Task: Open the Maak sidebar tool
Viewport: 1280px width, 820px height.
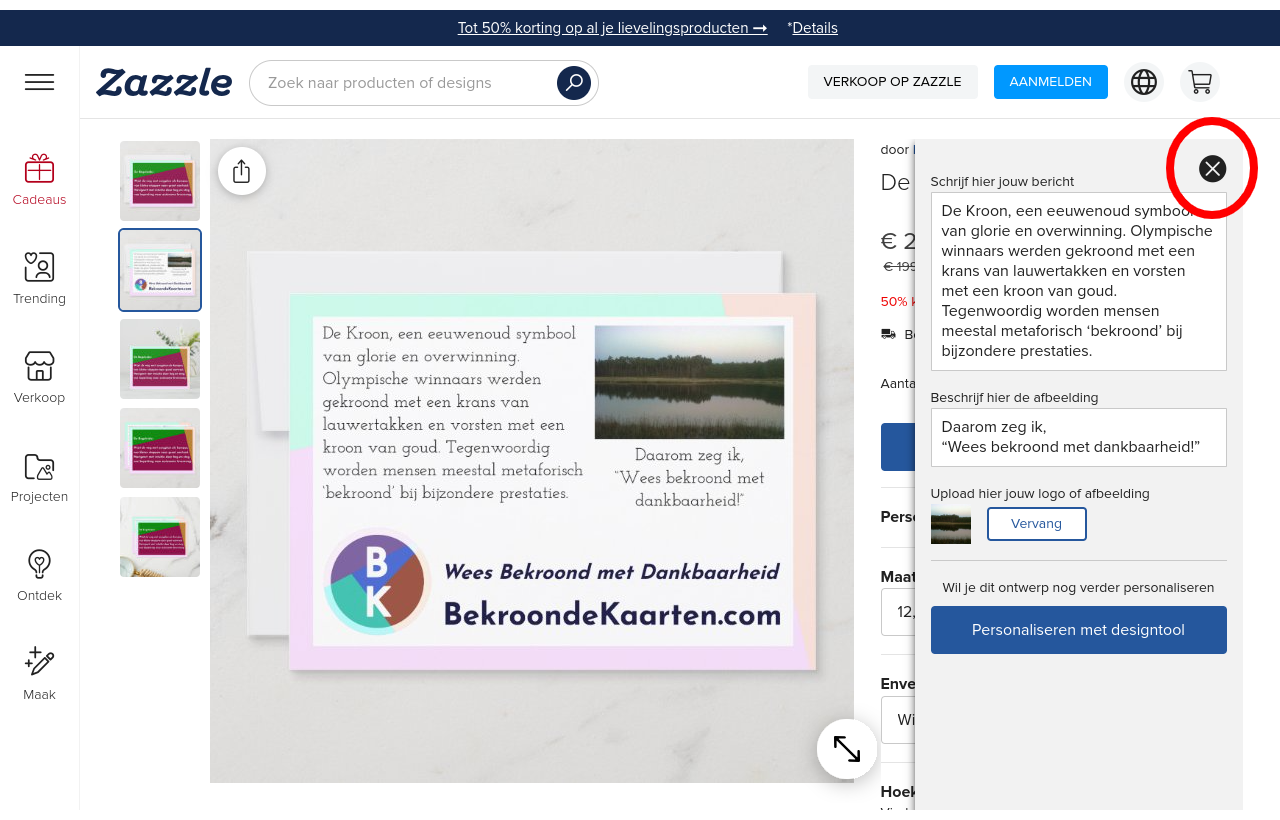Action: coord(39,674)
